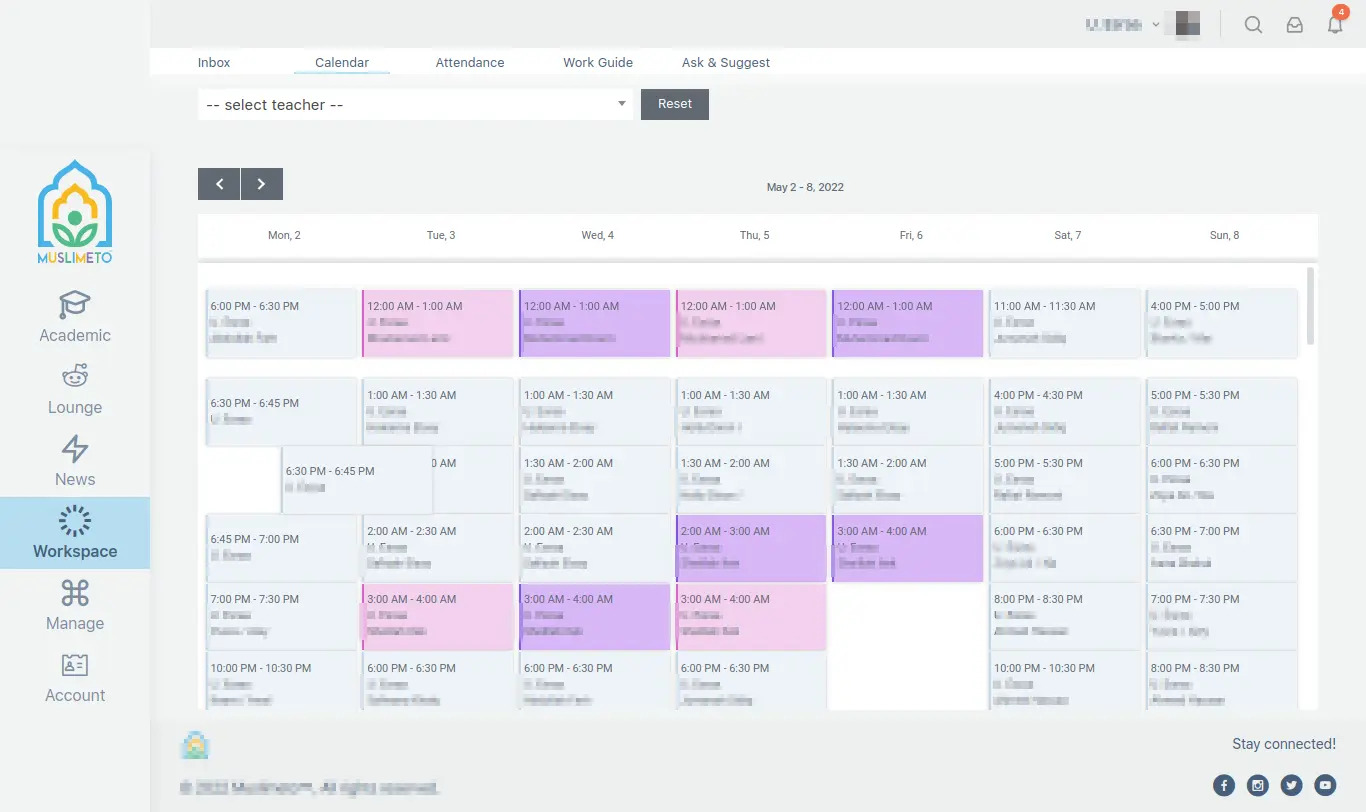Open the Work Guide tab
Screen dimensions: 1366x812
pyautogui.click(x=597, y=62)
